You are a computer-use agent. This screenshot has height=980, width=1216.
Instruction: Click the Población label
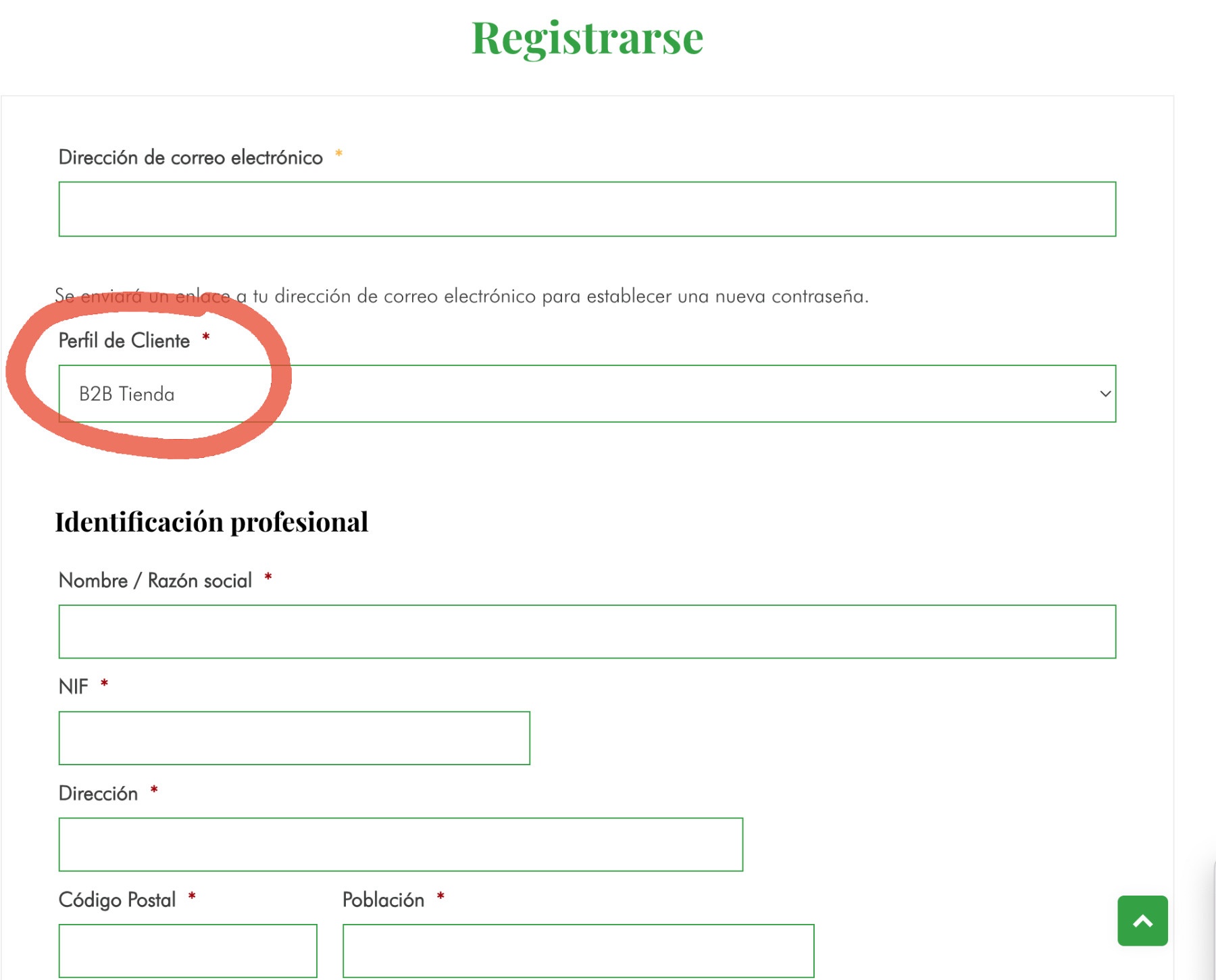click(383, 900)
